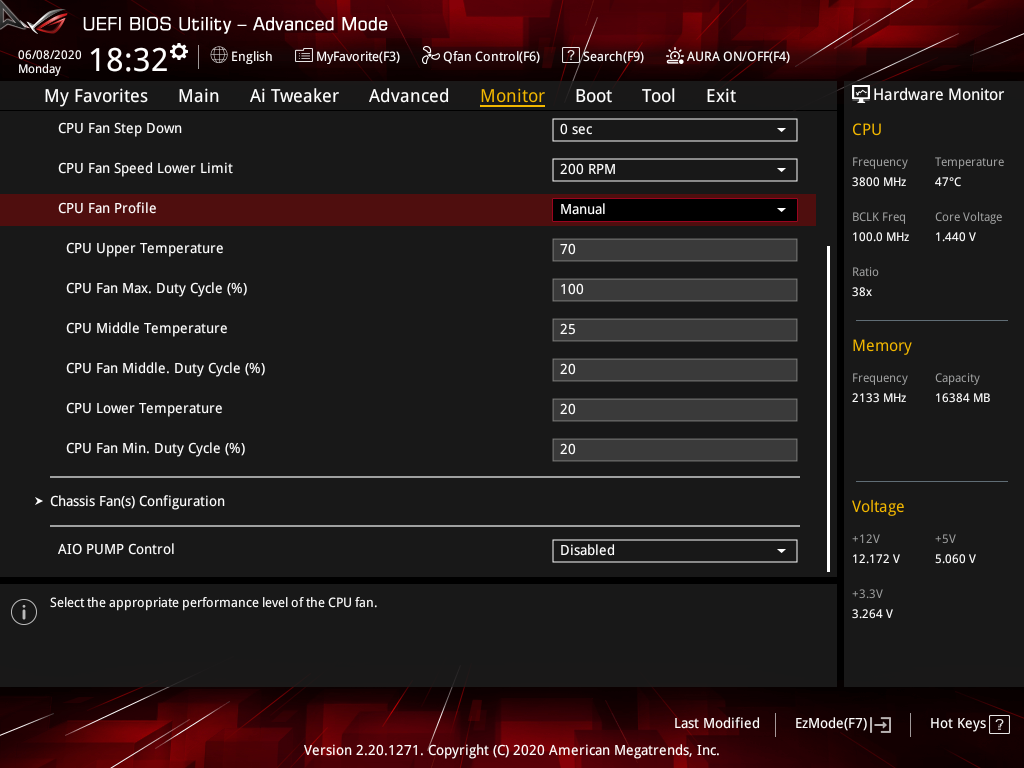Image resolution: width=1024 pixels, height=768 pixels.
Task: Click the +12V reading 12.172 V
Action: (x=875, y=559)
